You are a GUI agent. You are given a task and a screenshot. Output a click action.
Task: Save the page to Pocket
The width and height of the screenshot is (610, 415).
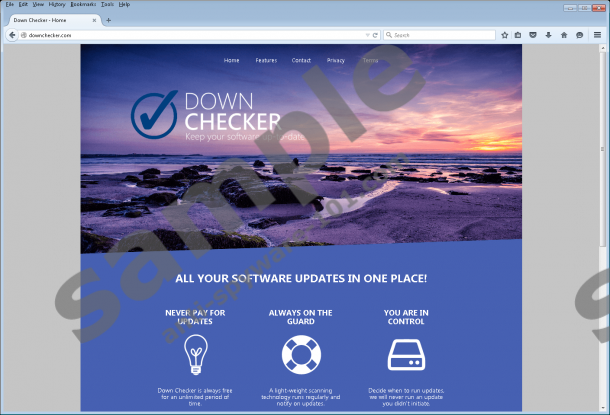[x=533, y=34]
